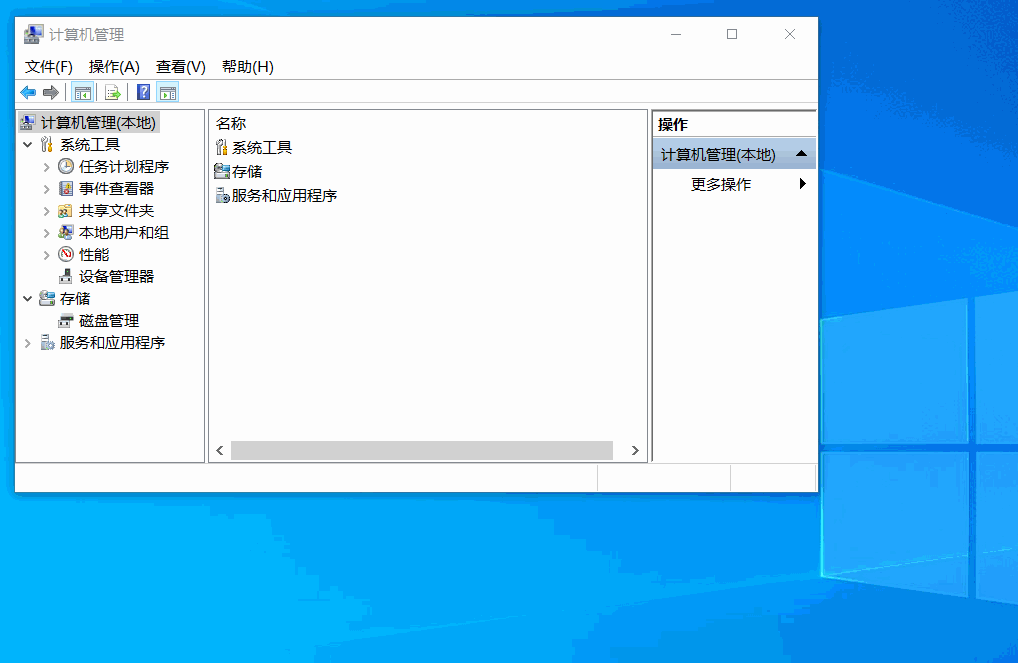Viewport: 1018px width, 663px height.
Task: Click the 系统工具 wrench icon in tree
Action: [x=47, y=144]
